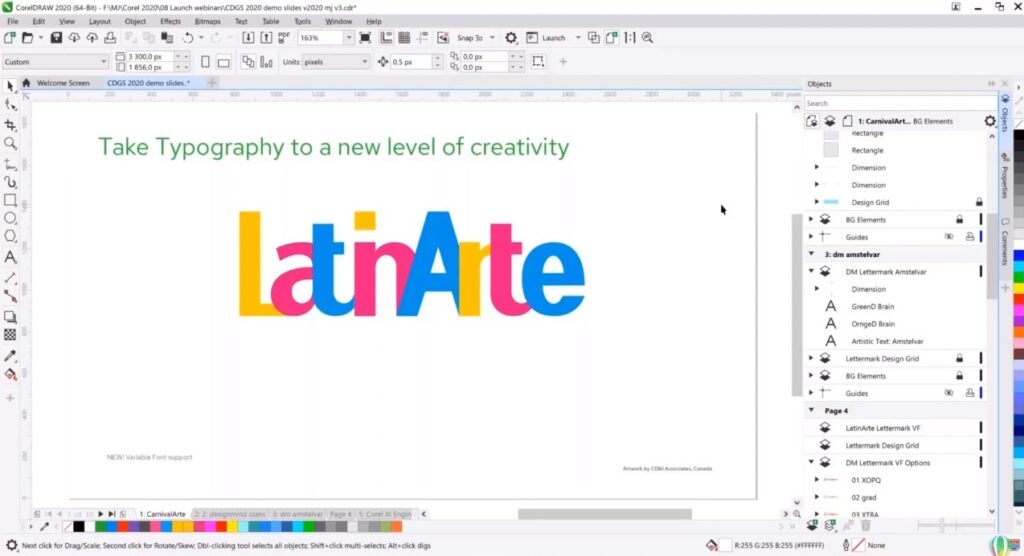Select the Color Eyedropper tool
The width and height of the screenshot is (1024, 556).
point(10,356)
